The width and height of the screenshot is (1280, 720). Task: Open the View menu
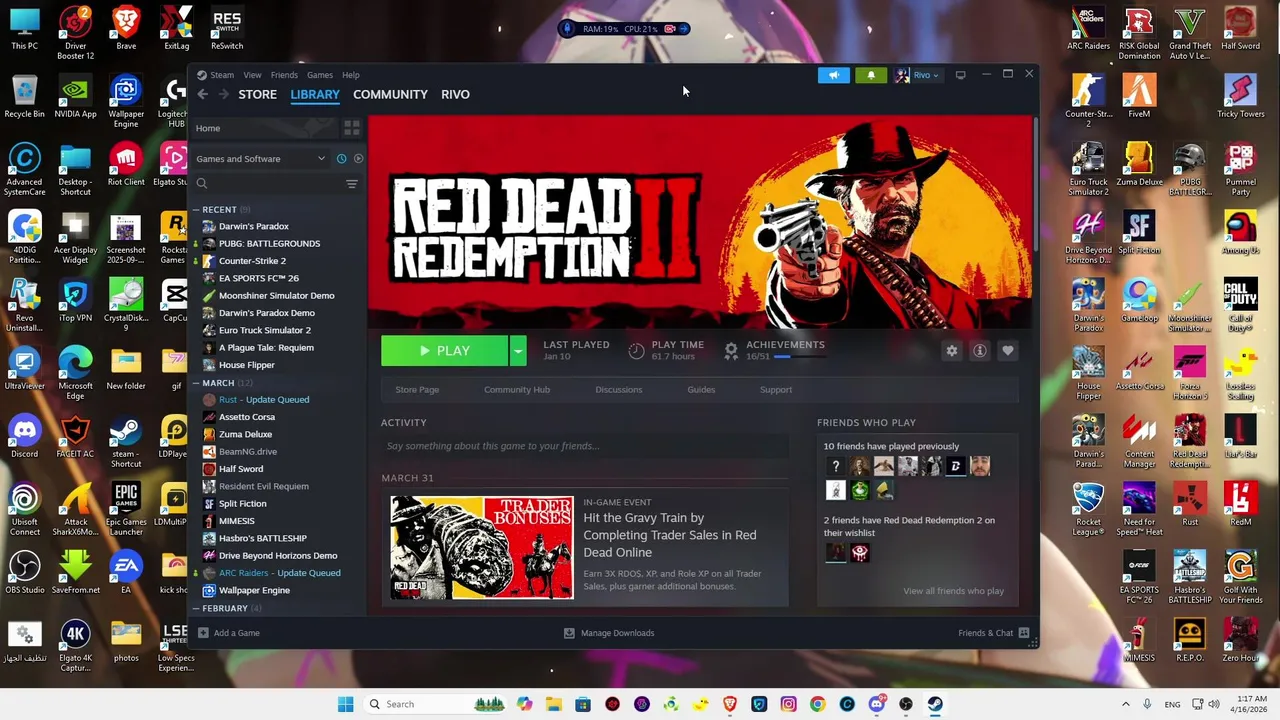(252, 75)
